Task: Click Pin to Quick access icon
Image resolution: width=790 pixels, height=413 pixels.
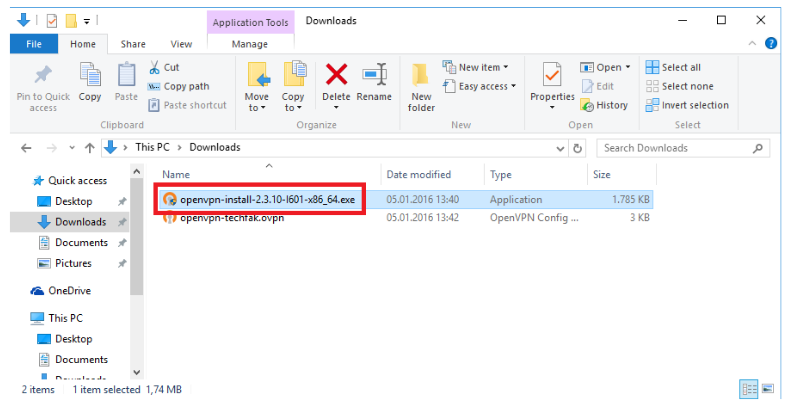Action: 43,75
